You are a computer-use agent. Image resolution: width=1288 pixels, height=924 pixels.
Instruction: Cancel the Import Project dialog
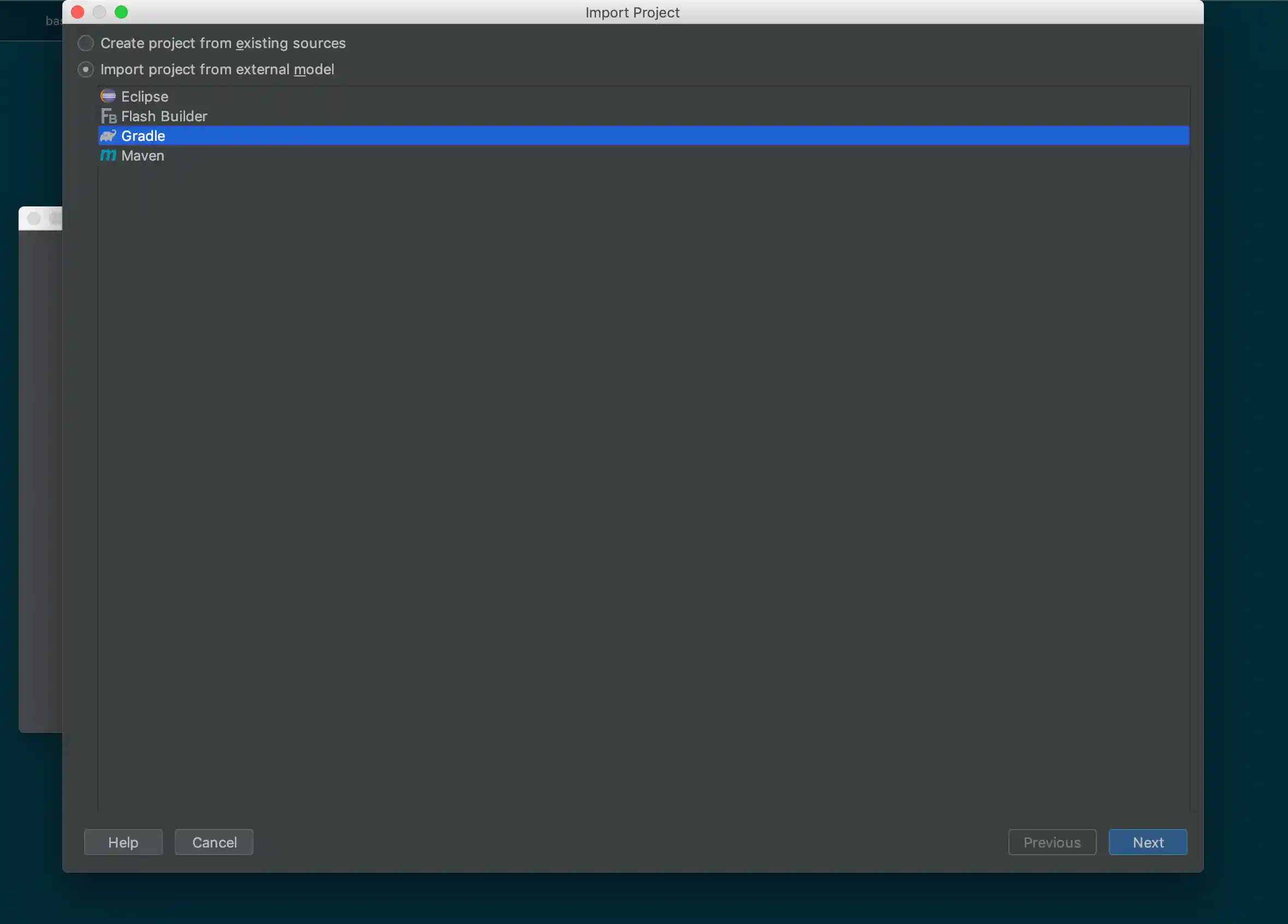pos(214,842)
